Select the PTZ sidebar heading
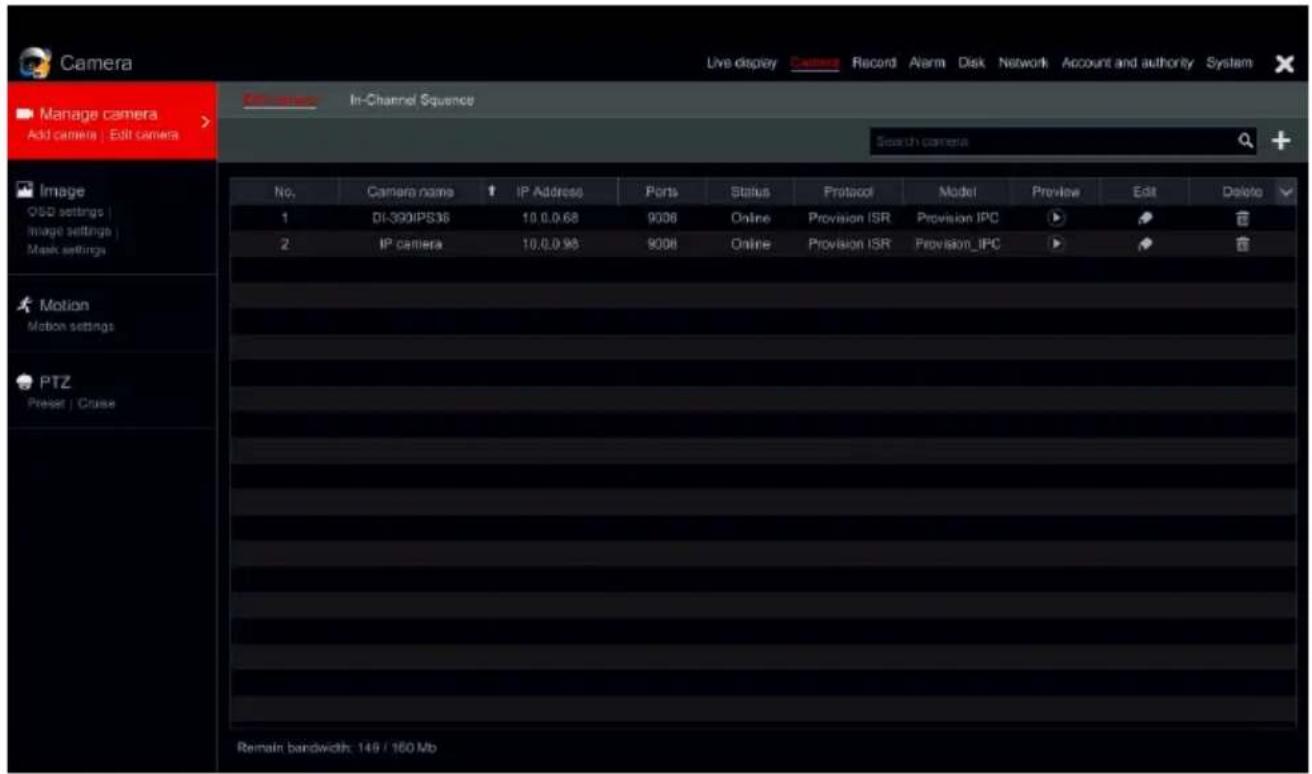Screen dimensions: 1312x774 tap(53, 383)
